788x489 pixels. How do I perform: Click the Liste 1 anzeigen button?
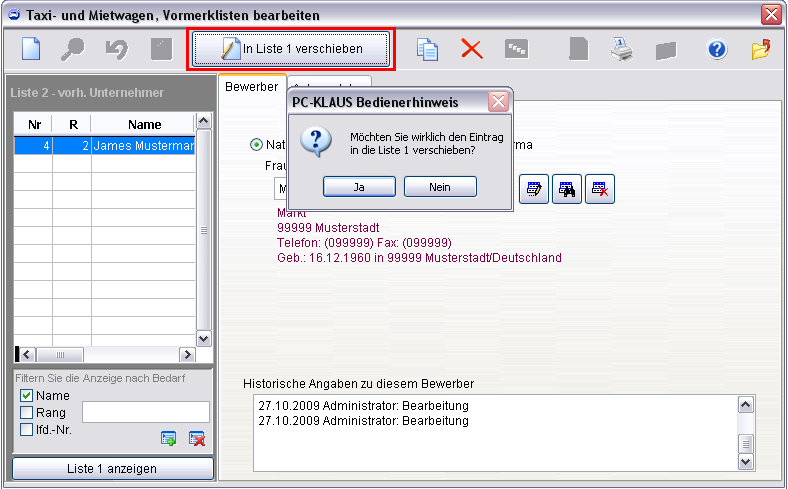[112, 469]
